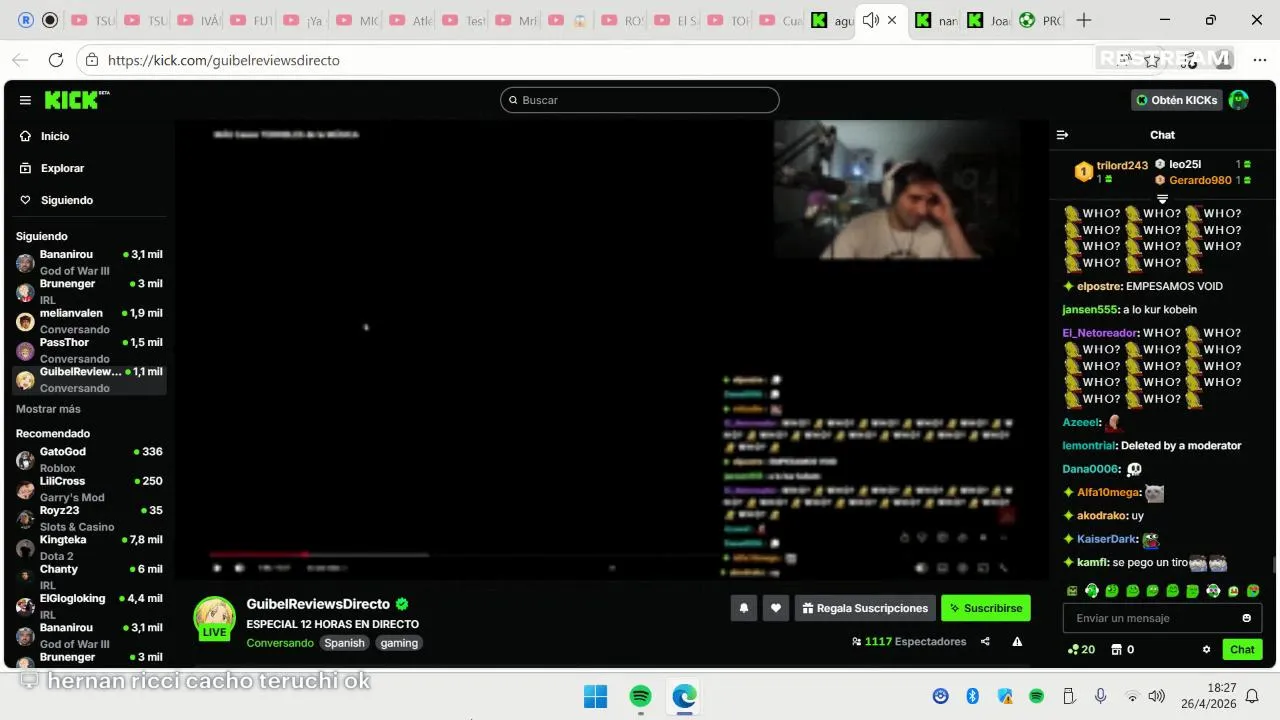This screenshot has width=1280, height=720.
Task: Click the green Suscribirse button
Action: point(986,608)
